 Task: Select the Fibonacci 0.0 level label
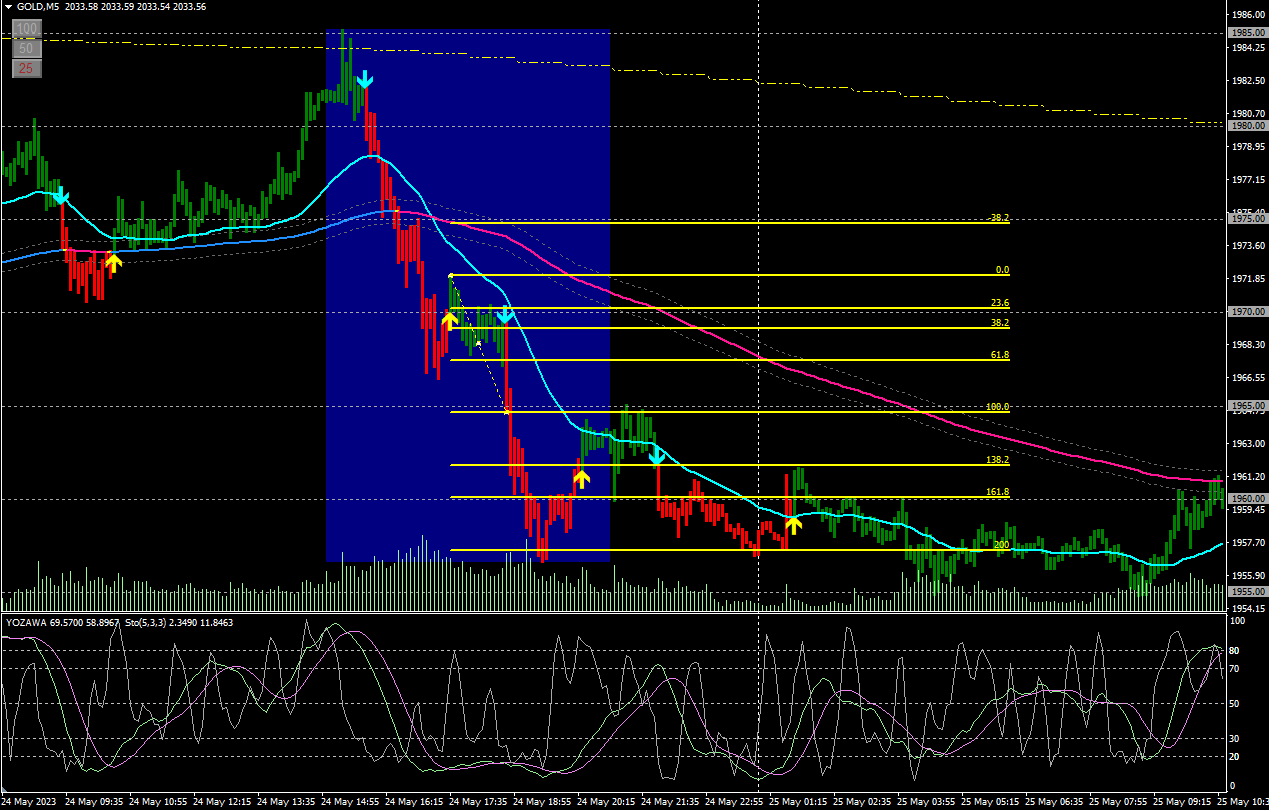coord(1002,270)
